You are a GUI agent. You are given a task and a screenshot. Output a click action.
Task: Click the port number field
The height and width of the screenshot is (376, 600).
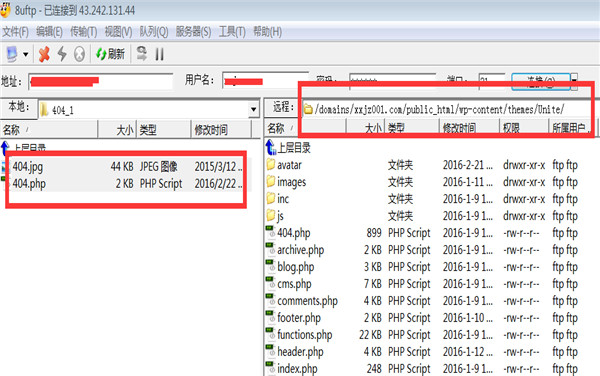coord(492,81)
